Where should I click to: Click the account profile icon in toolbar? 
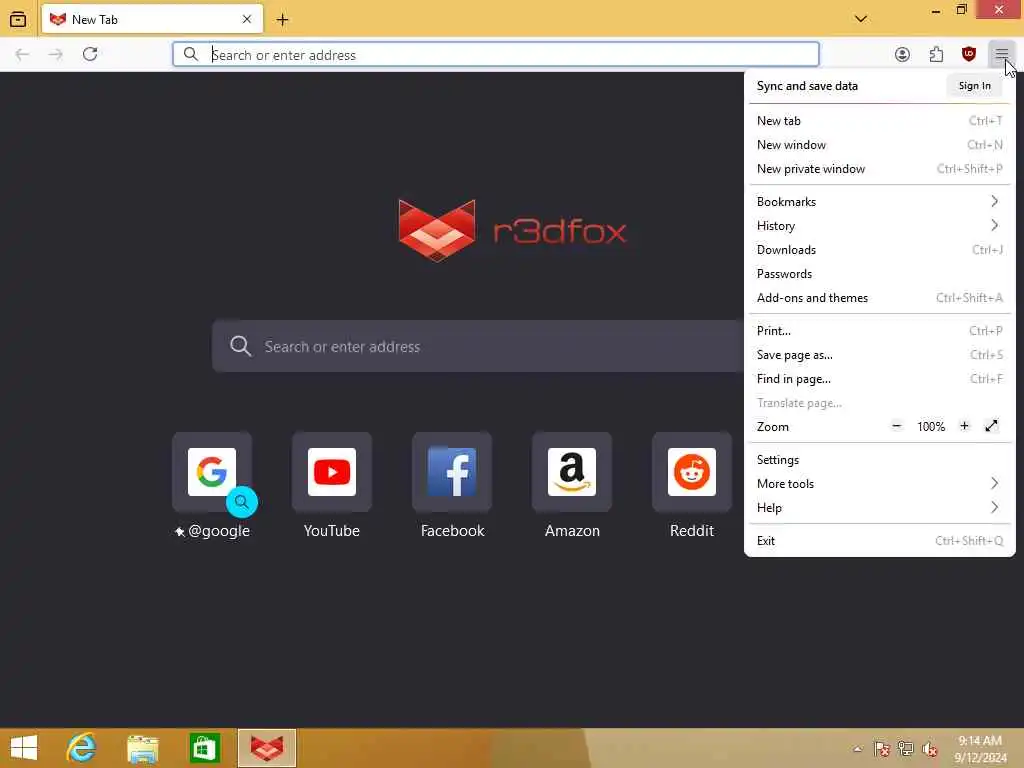pos(902,54)
